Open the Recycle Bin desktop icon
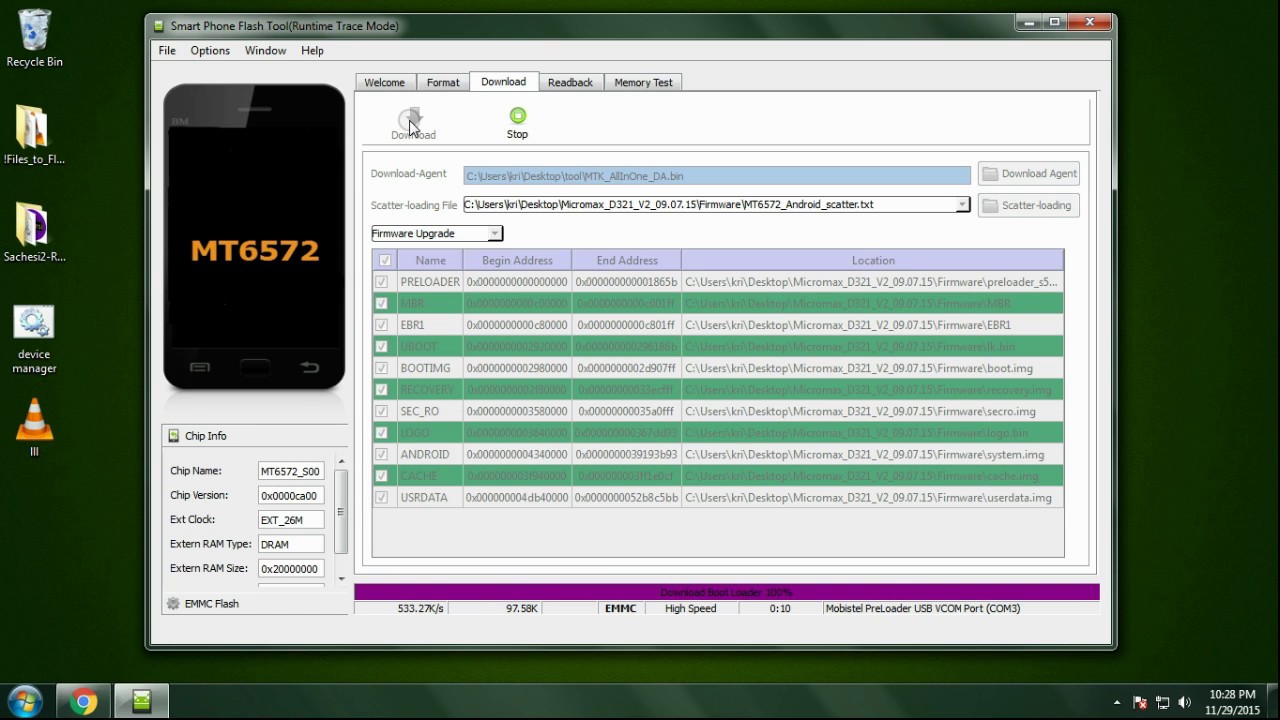1280x720 pixels. point(34,30)
